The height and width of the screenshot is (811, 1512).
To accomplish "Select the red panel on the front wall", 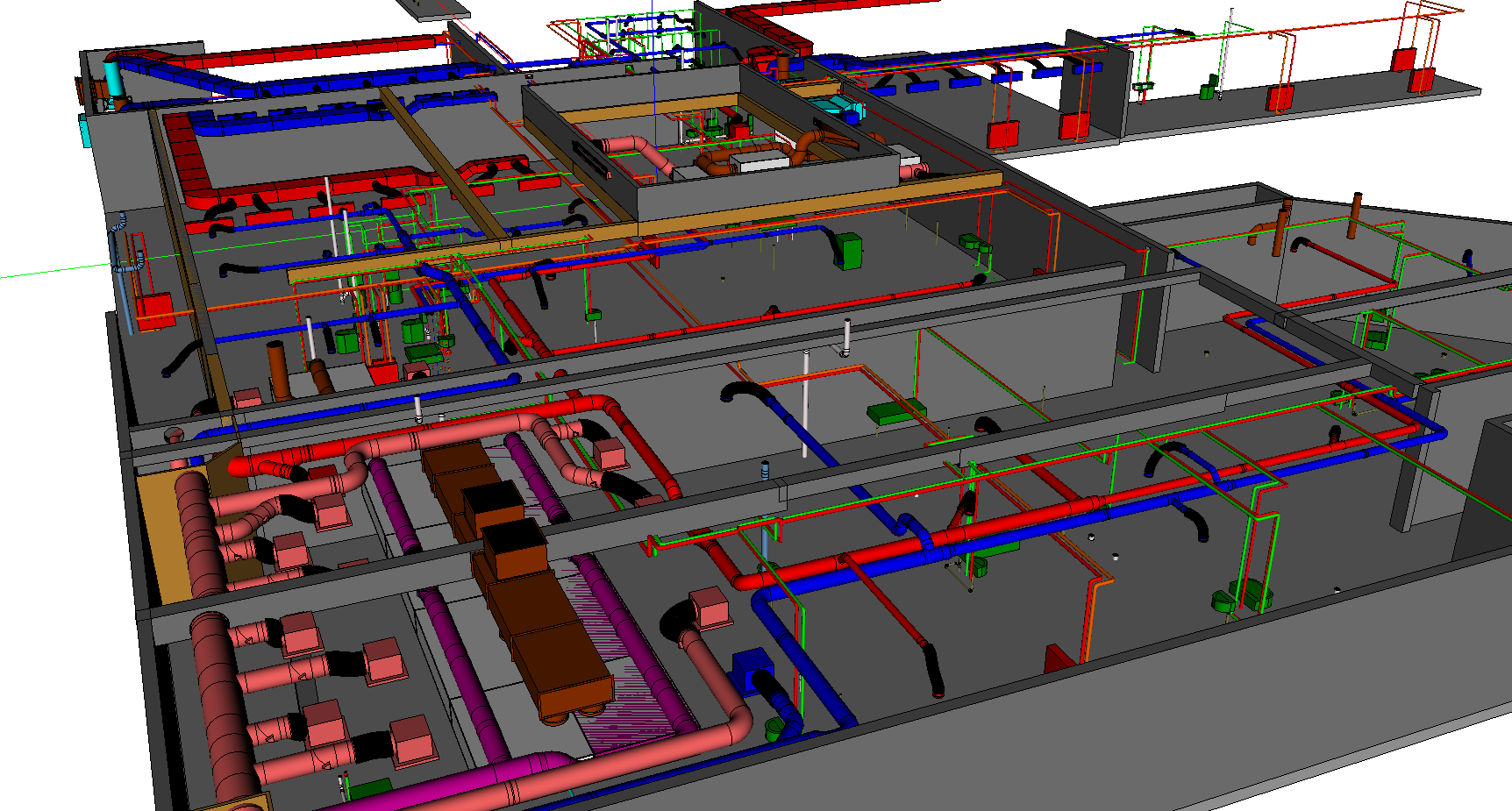I will [x=1059, y=658].
